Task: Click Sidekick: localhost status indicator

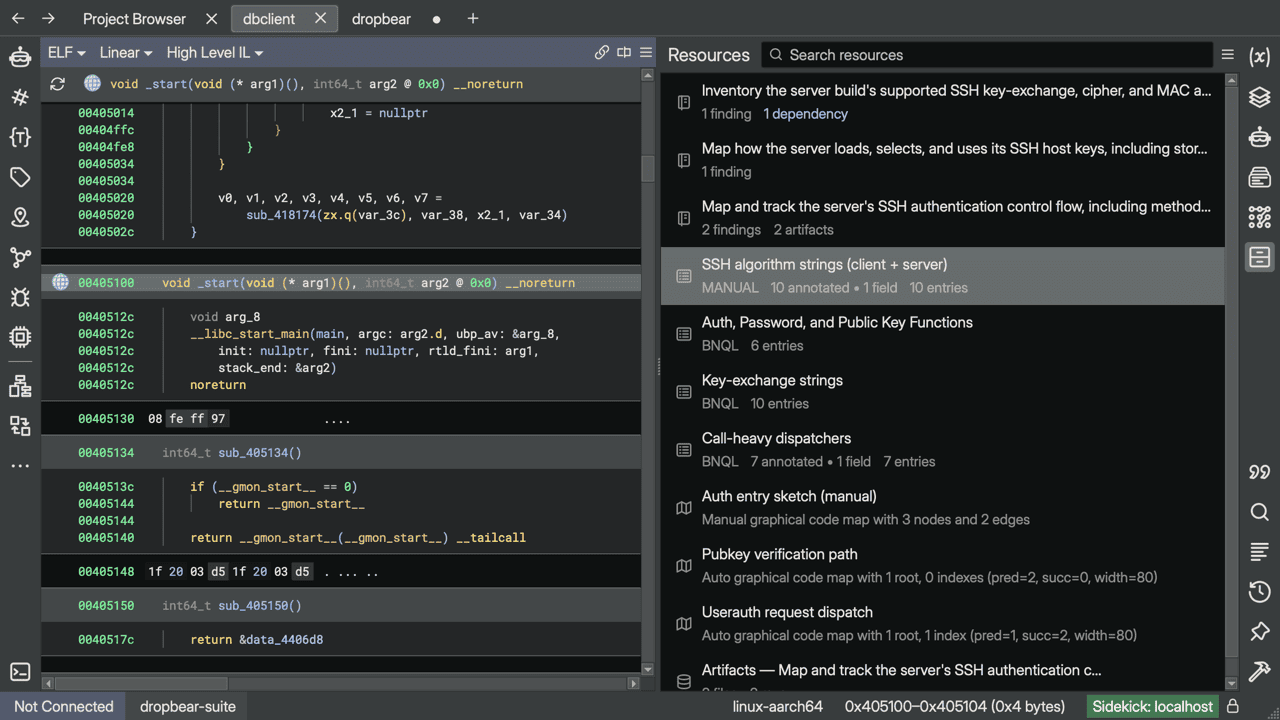Action: click(1153, 706)
